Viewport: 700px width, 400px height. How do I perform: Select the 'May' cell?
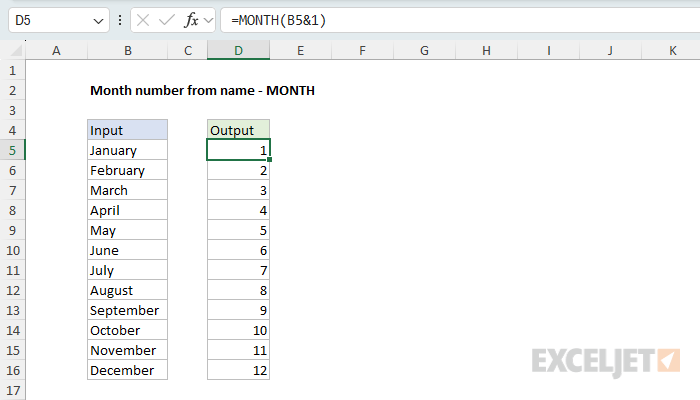pos(128,230)
